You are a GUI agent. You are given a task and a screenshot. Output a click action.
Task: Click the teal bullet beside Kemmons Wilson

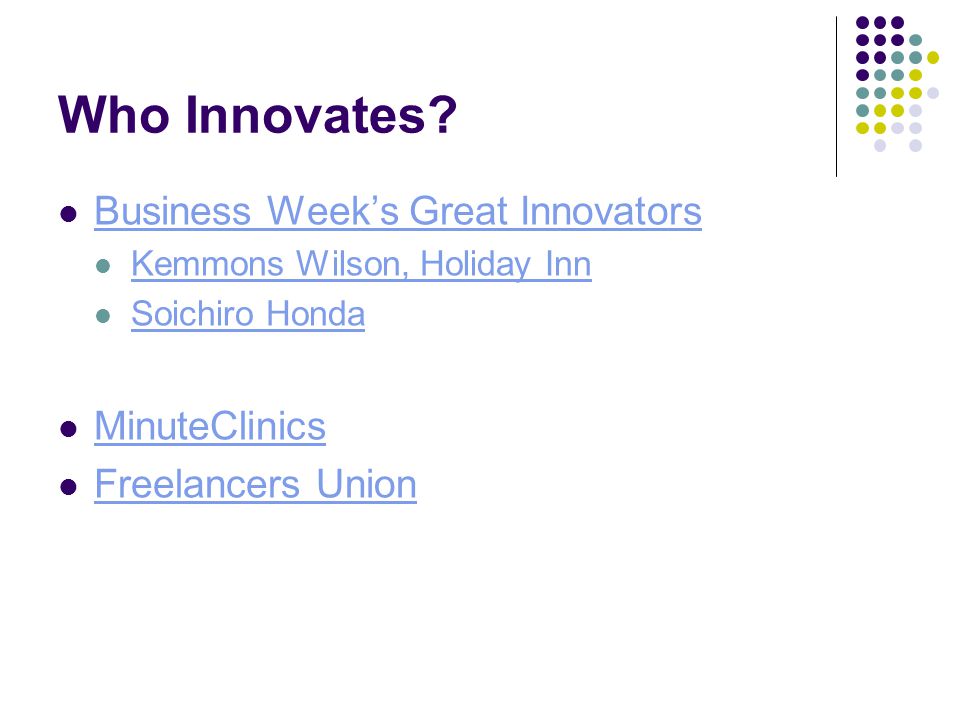point(103,266)
